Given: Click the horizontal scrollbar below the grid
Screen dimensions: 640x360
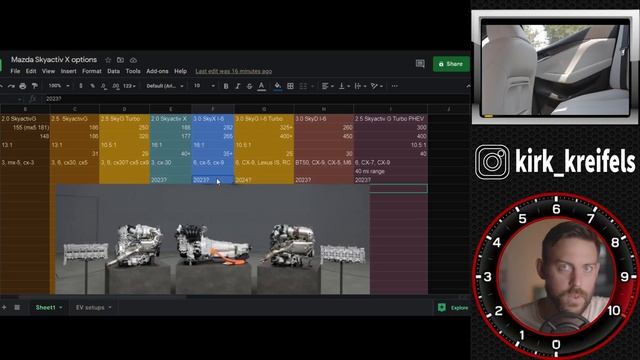Looking at the screenshot, I should 102,297.
